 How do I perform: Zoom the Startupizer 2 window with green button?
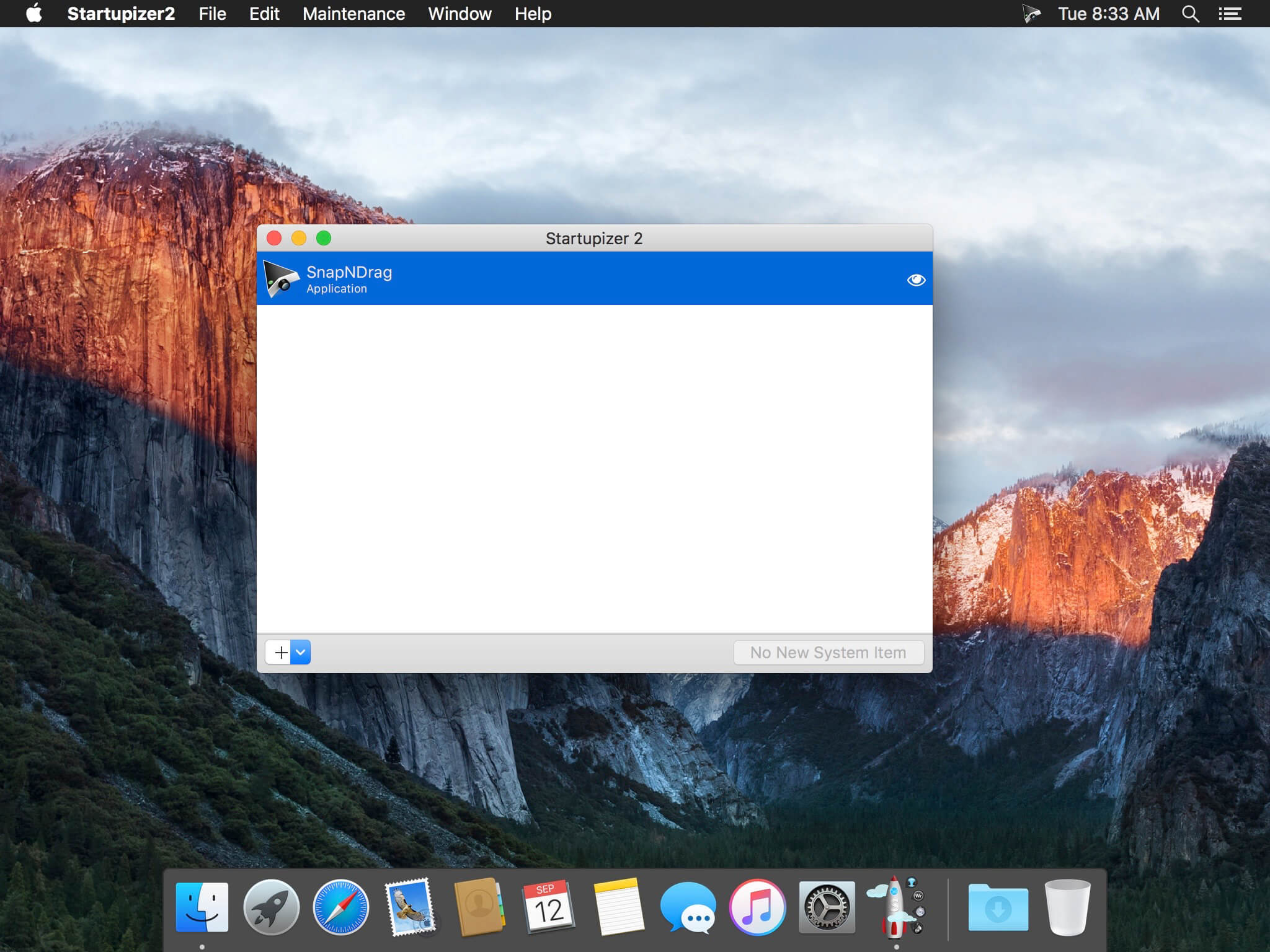pos(324,238)
